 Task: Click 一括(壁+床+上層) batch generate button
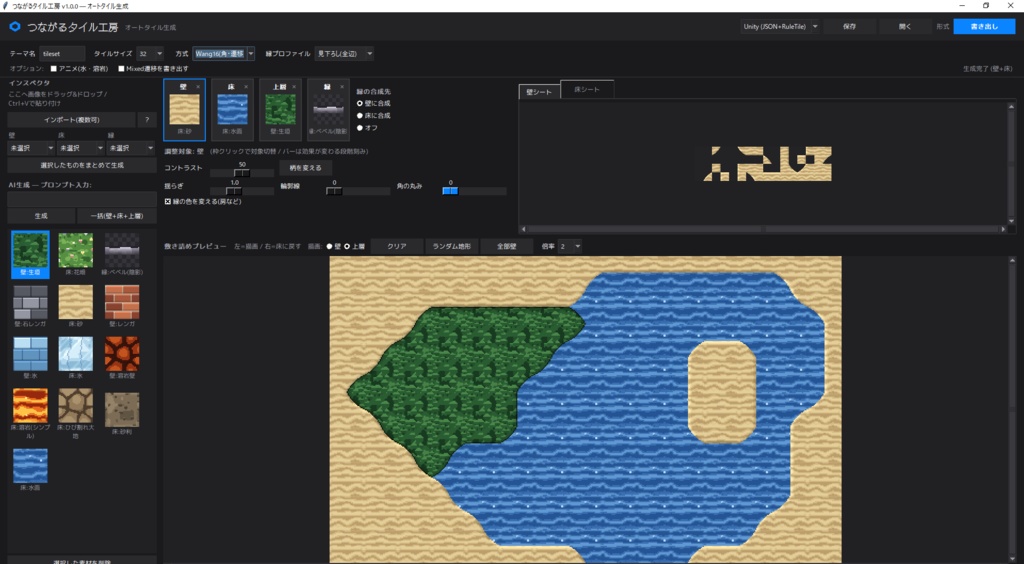tap(117, 216)
